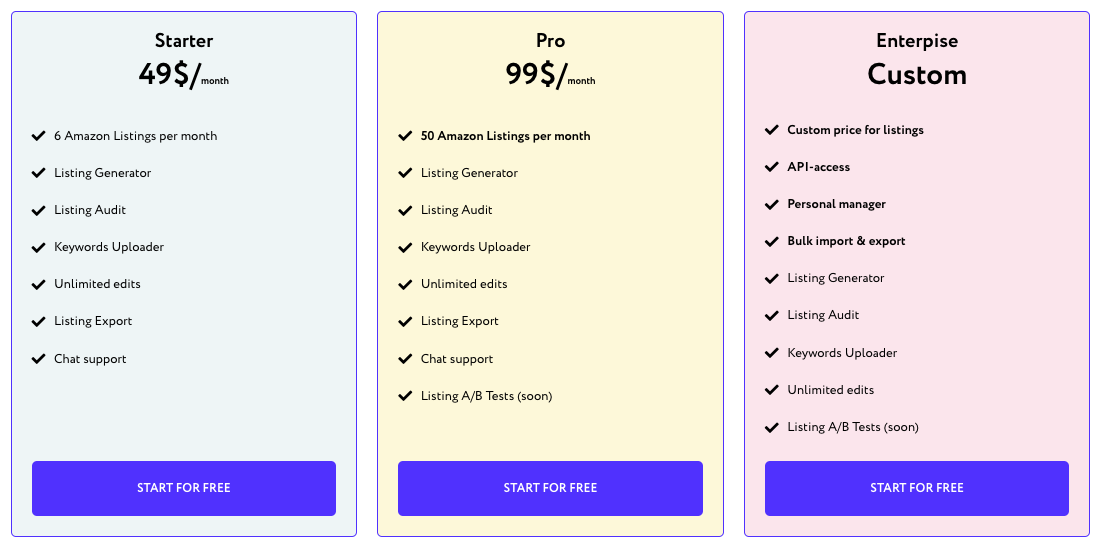The width and height of the screenshot is (1099, 549).
Task: Click checkmark next to Custom price for listings
Action: click(772, 130)
